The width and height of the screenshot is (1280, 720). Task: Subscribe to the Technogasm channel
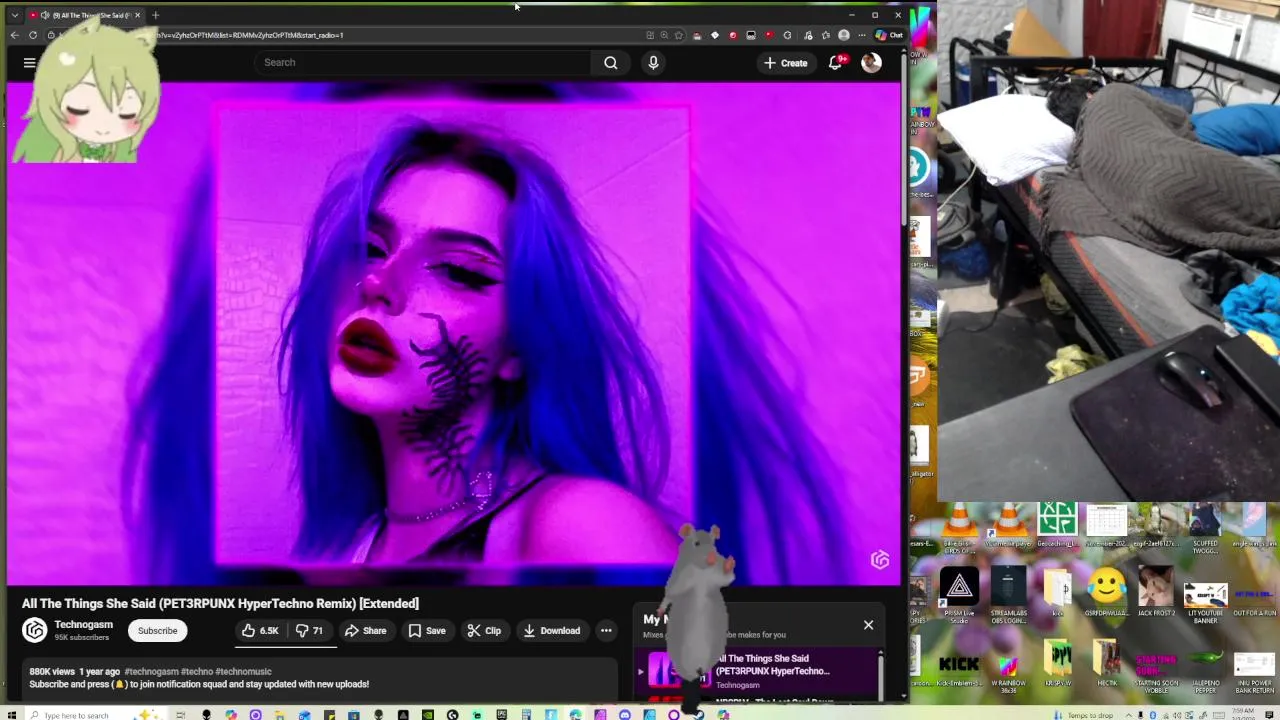(157, 631)
